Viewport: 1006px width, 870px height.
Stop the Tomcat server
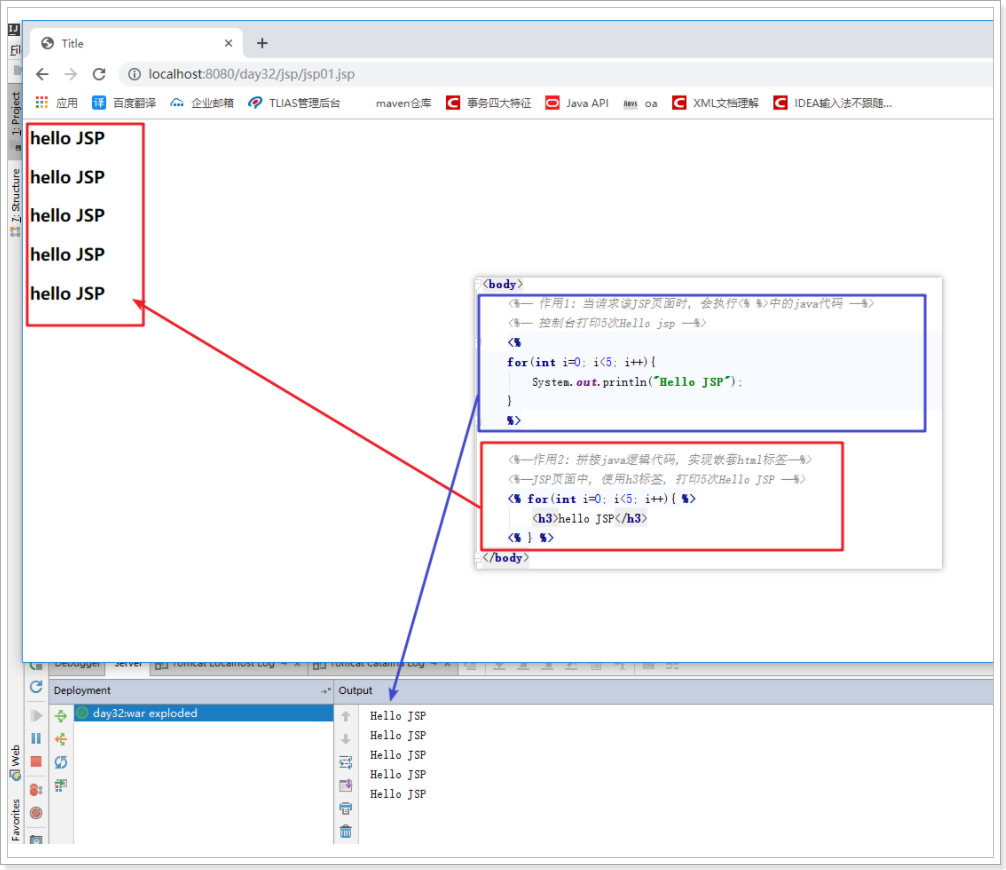click(36, 762)
